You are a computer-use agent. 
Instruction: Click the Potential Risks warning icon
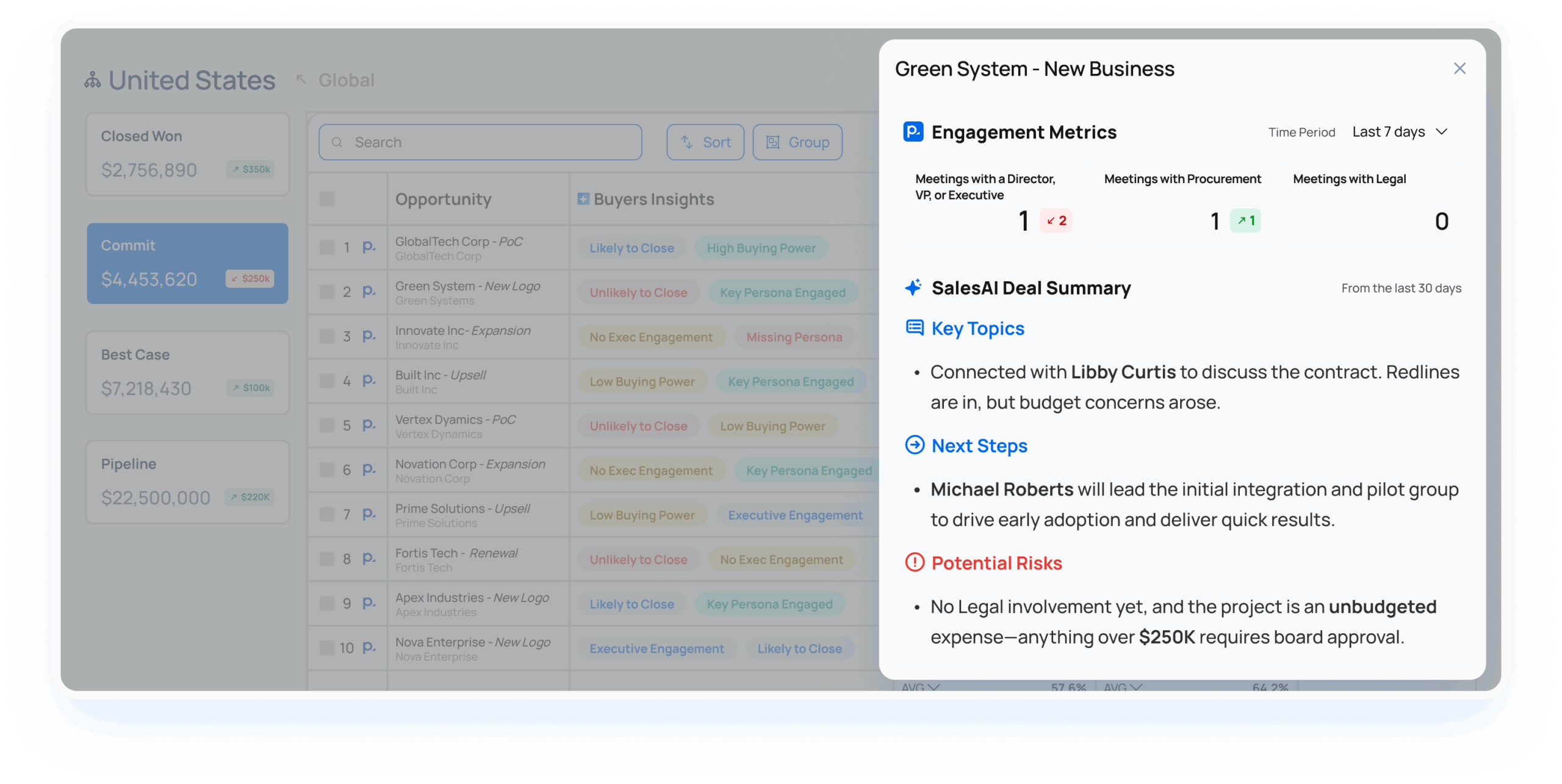pos(914,563)
